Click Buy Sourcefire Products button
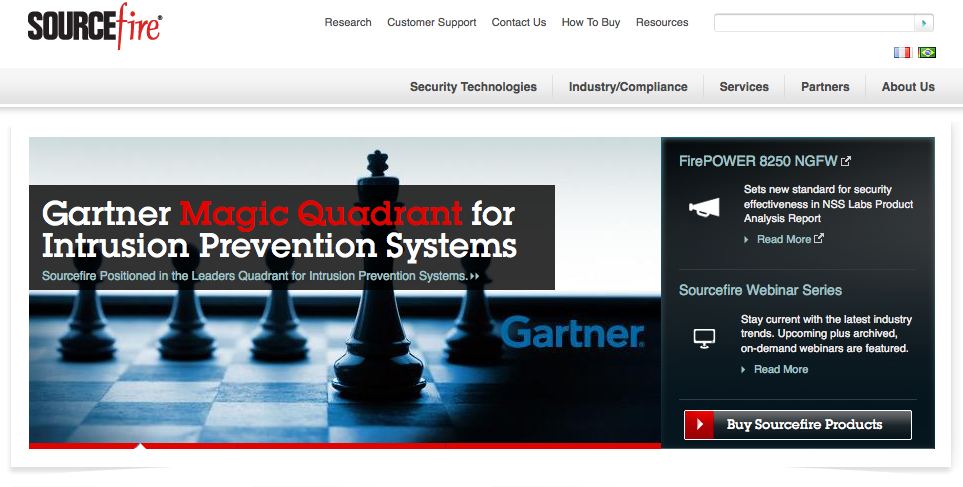 tap(798, 424)
